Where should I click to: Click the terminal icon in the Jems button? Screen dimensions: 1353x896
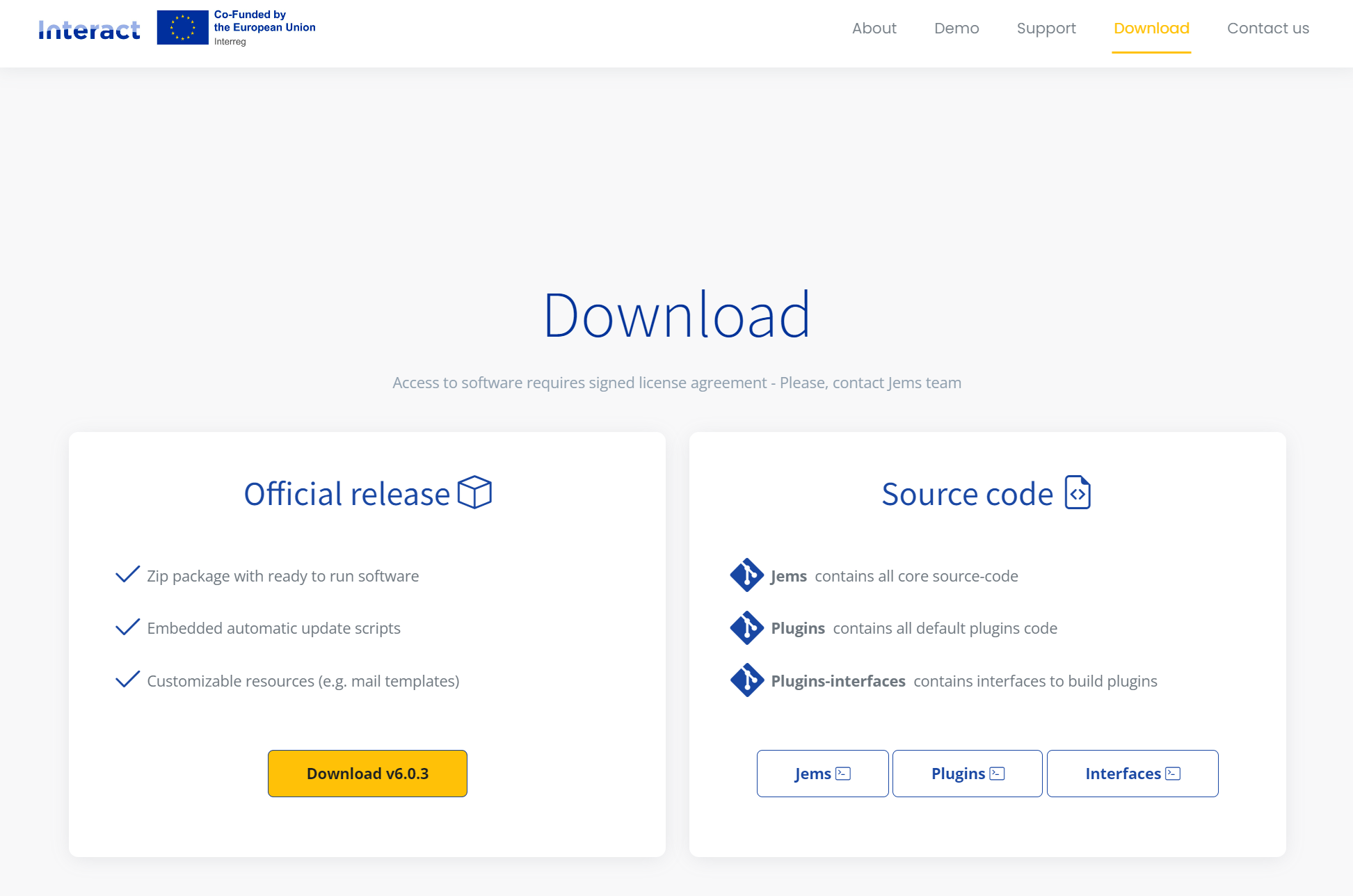(x=843, y=774)
